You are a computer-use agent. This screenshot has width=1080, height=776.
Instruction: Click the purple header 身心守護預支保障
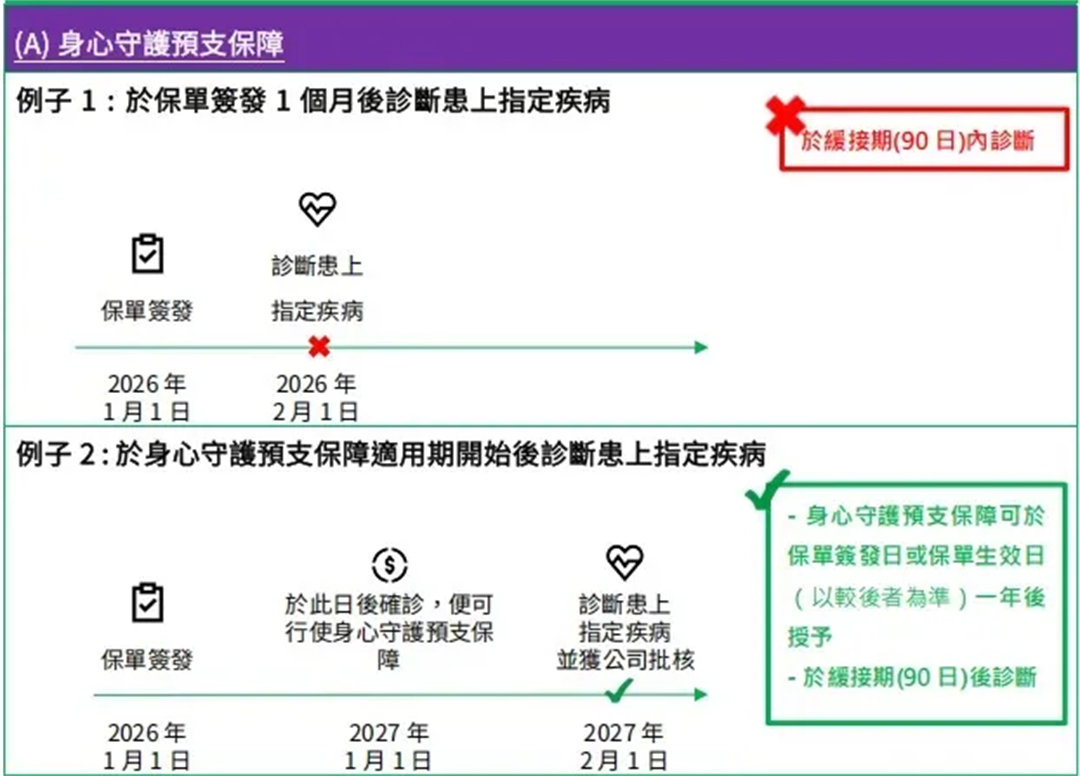pyautogui.click(x=150, y=45)
